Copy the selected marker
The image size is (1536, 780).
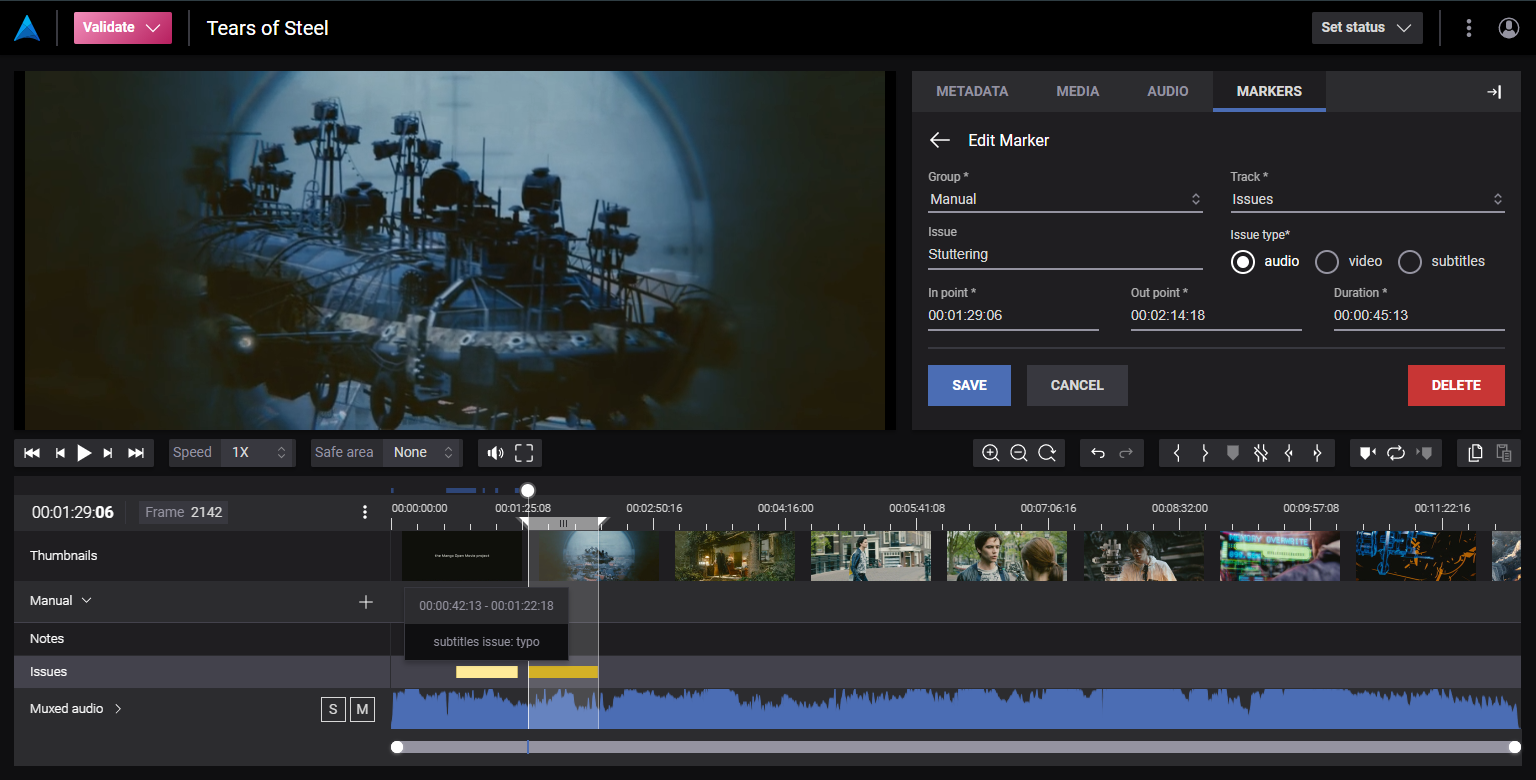(1475, 453)
